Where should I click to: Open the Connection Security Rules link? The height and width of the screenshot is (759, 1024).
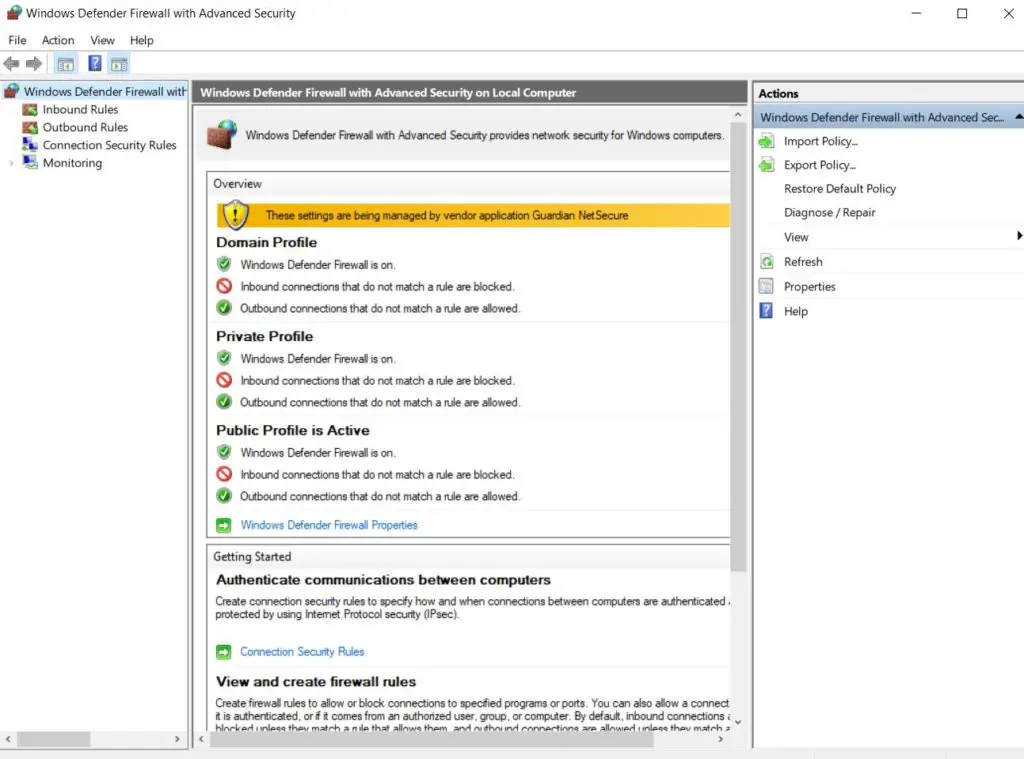click(x=302, y=651)
